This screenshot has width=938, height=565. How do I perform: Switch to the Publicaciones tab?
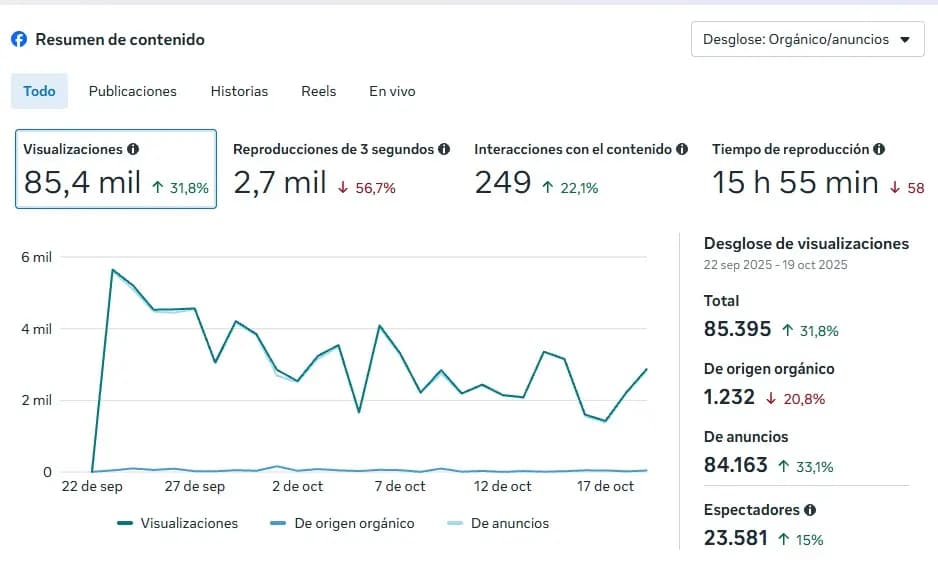133,91
